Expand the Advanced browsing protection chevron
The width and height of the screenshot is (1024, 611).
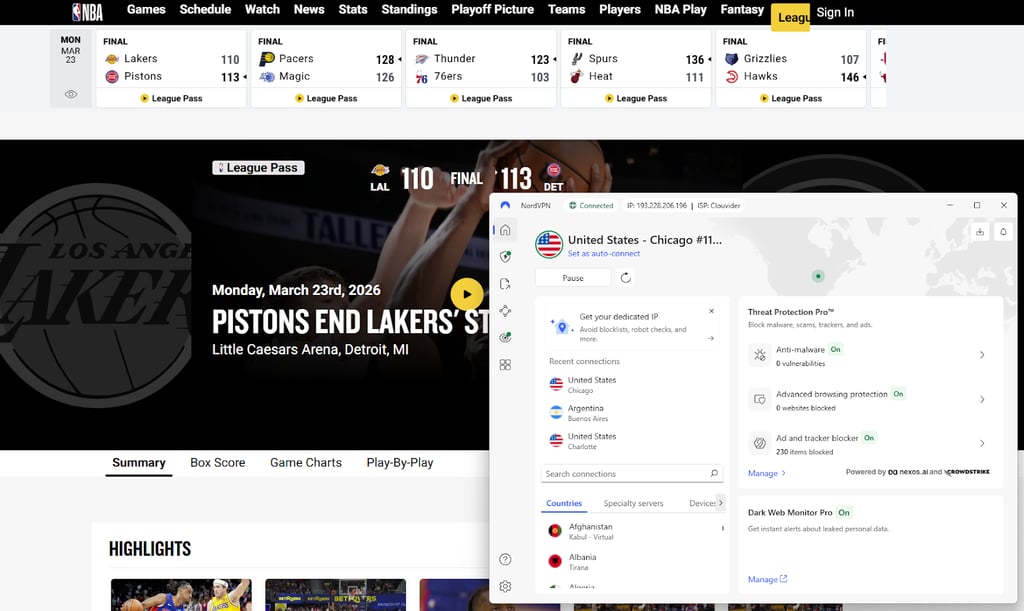click(982, 400)
